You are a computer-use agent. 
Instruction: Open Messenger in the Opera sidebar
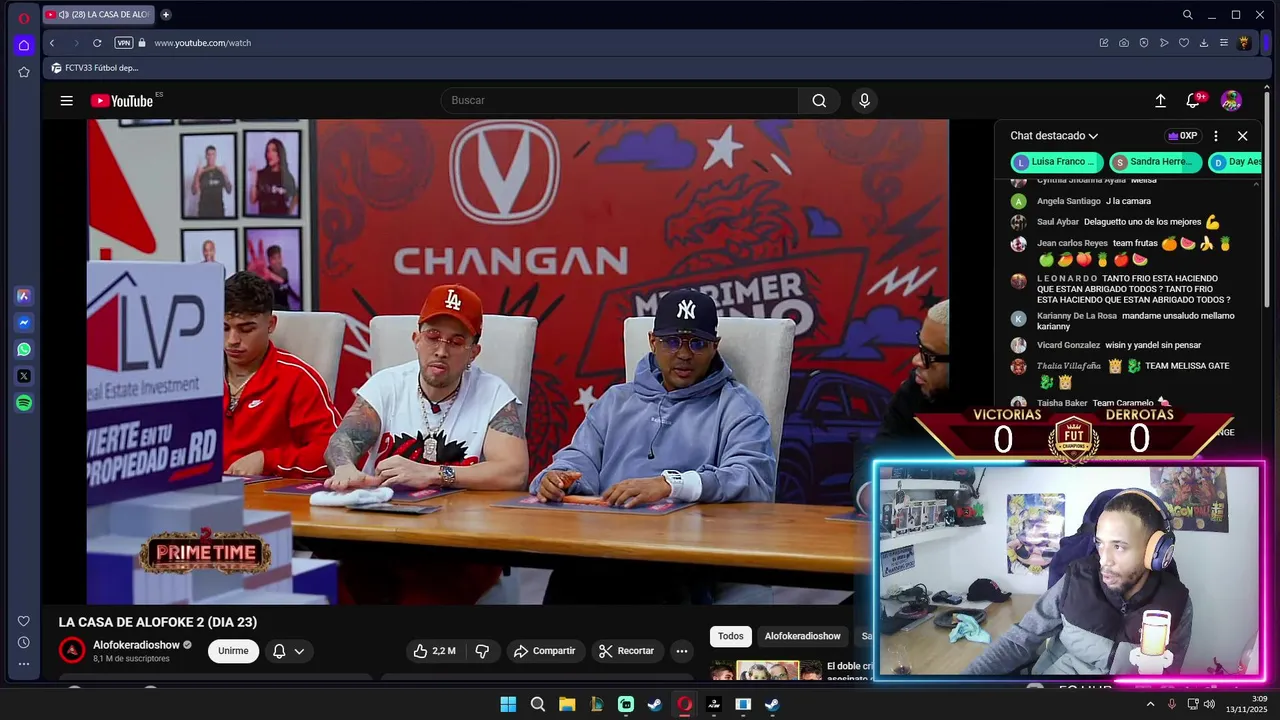pyautogui.click(x=24, y=323)
